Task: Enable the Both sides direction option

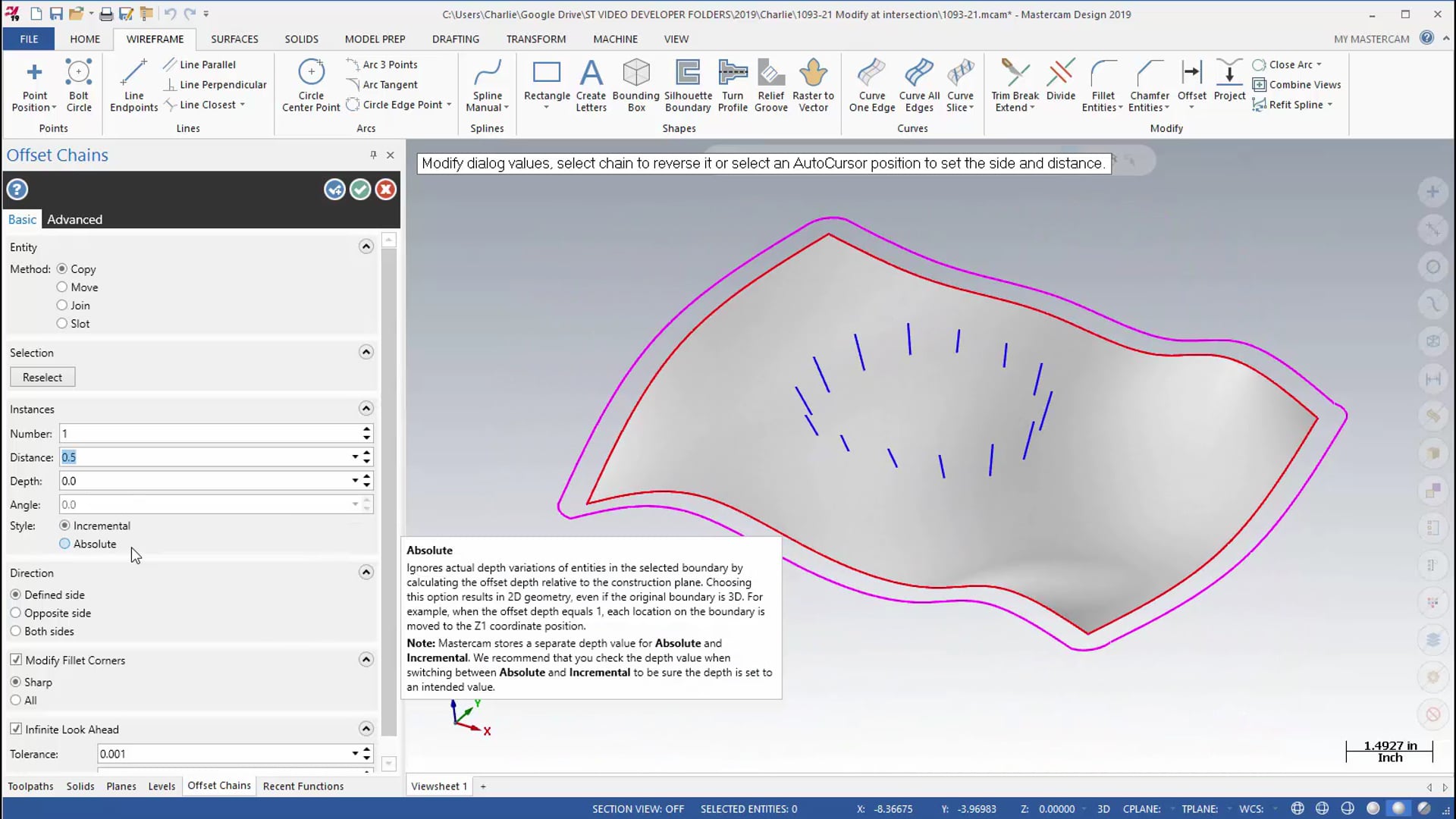Action: click(16, 631)
